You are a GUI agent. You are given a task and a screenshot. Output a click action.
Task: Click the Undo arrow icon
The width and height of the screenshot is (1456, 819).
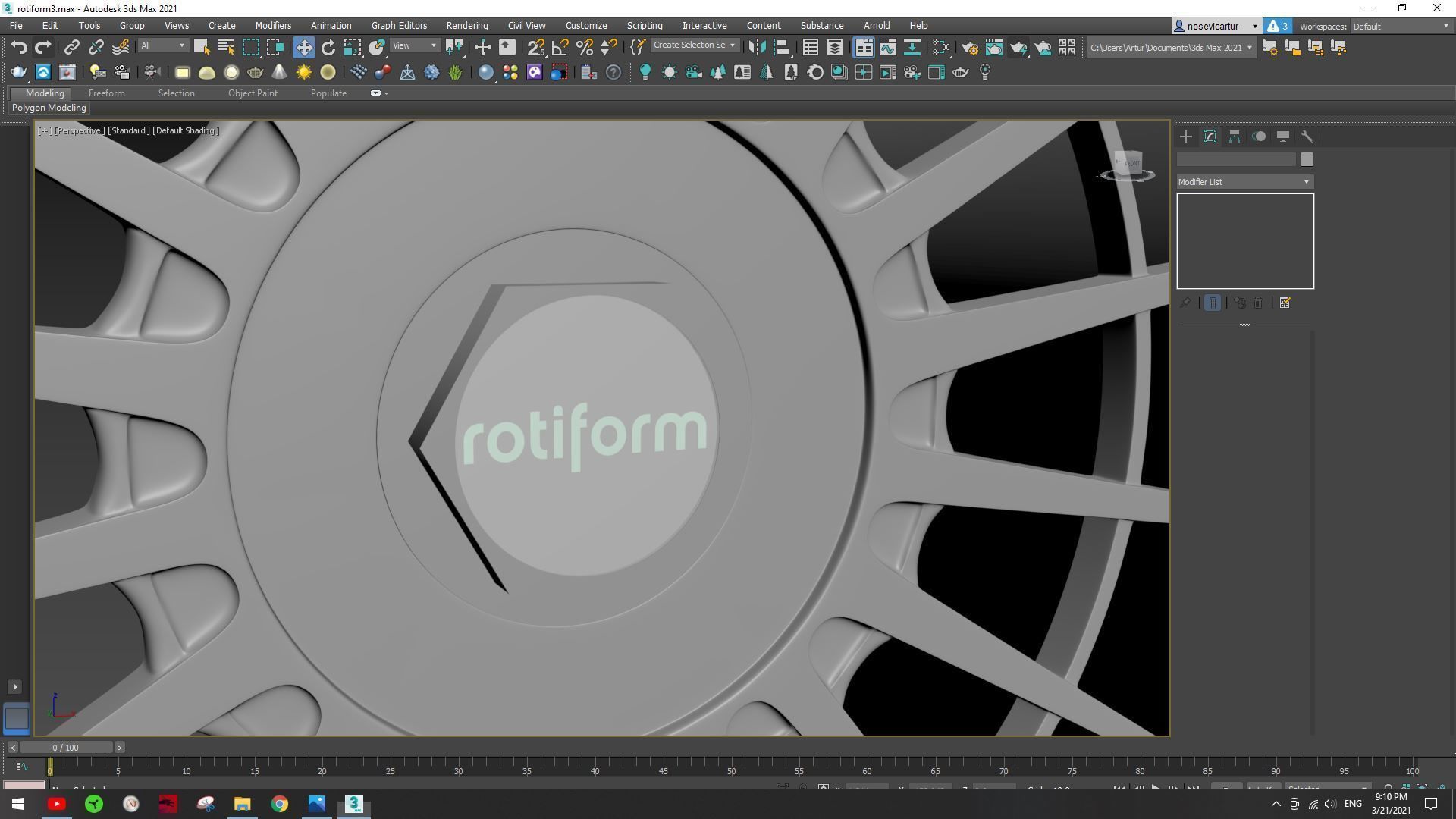pyautogui.click(x=19, y=47)
